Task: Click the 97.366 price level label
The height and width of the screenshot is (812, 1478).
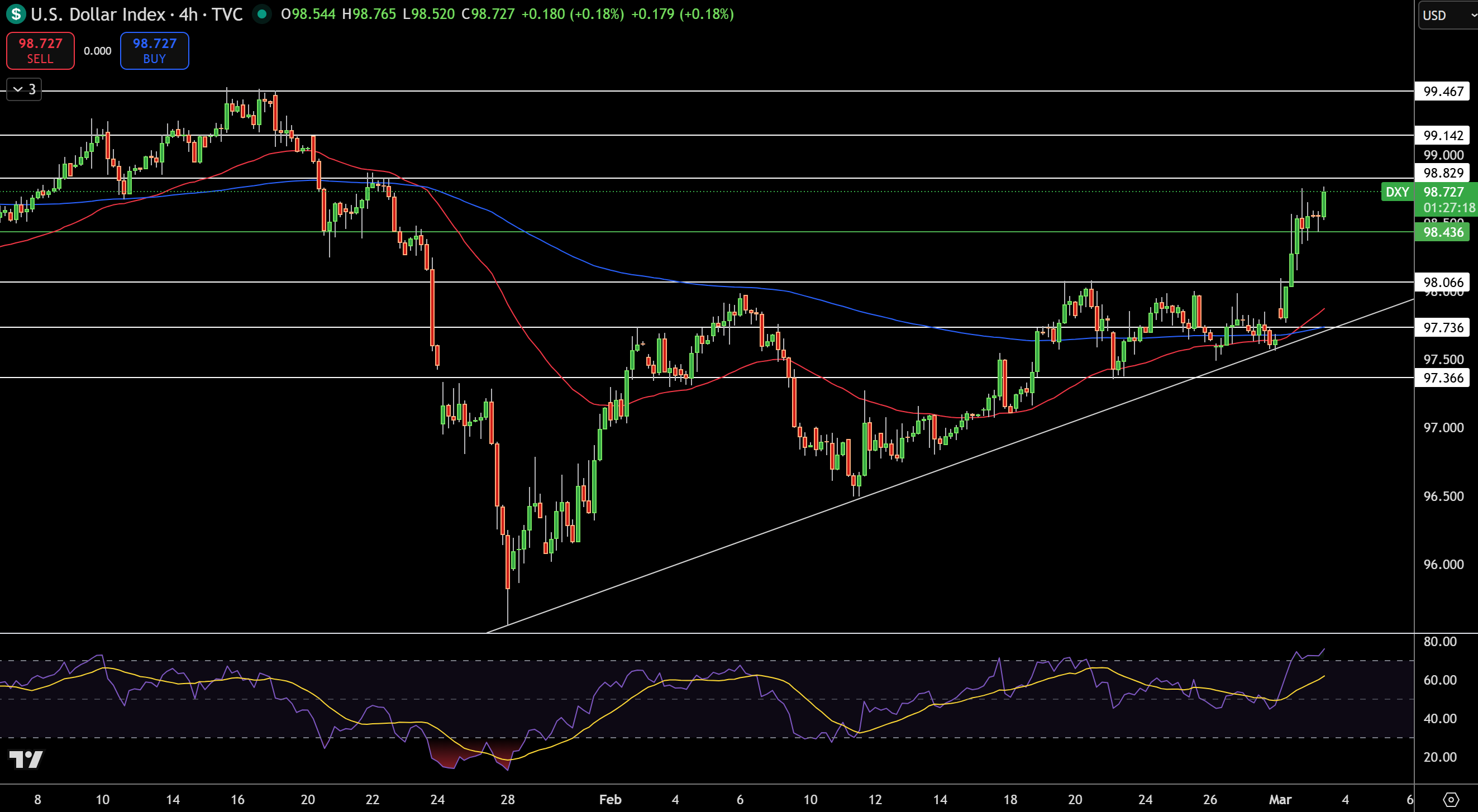Action: (1442, 378)
